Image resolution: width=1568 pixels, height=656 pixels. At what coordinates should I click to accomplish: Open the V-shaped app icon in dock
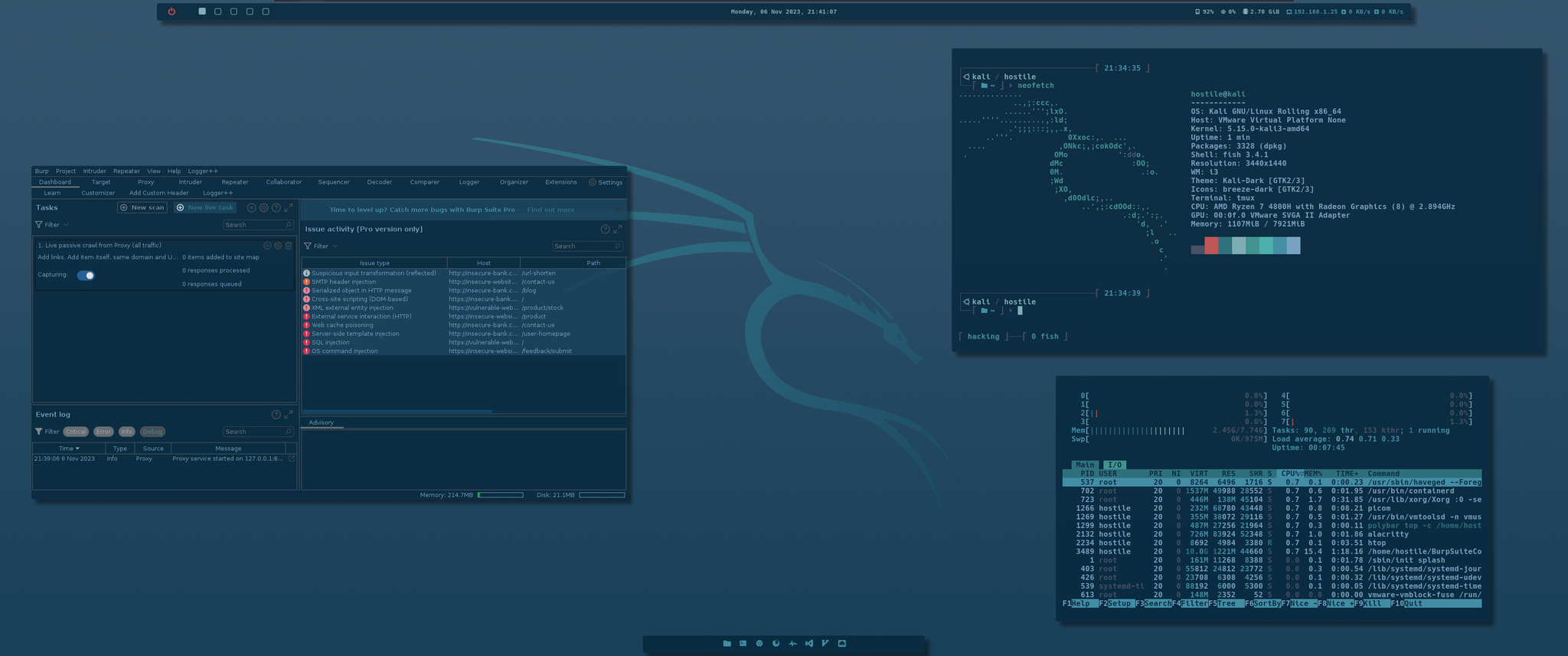[x=825, y=644]
